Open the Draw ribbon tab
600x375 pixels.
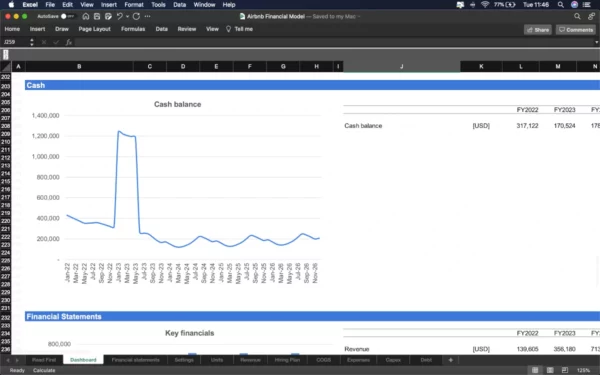click(x=62, y=29)
